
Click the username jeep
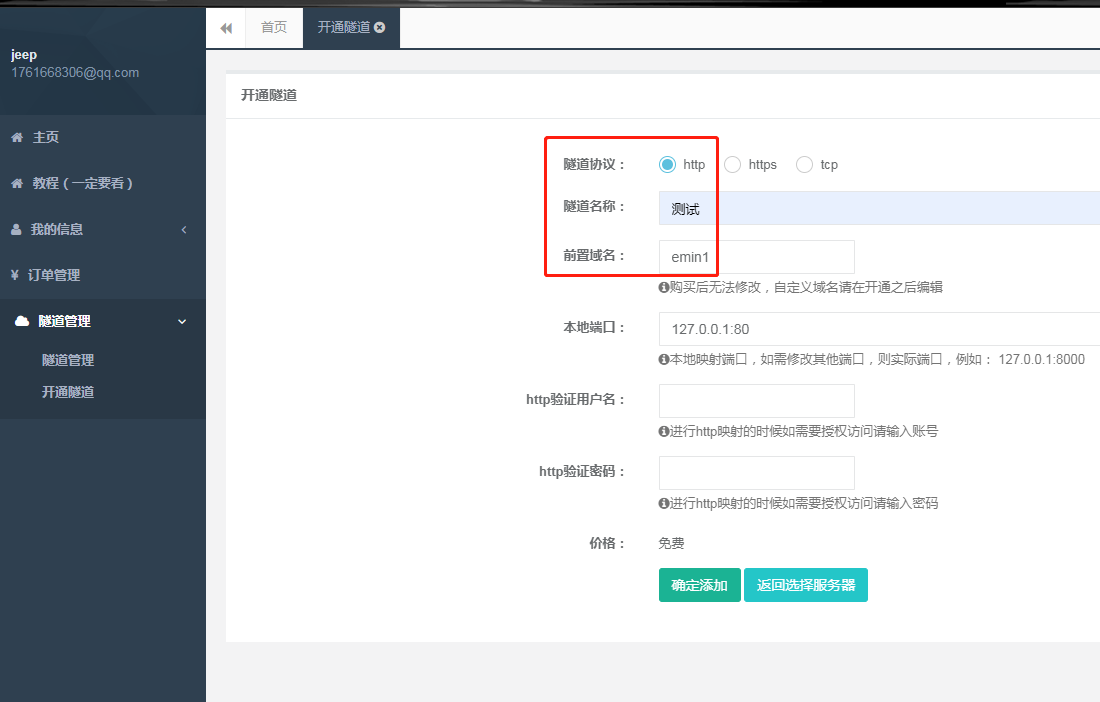(x=24, y=55)
